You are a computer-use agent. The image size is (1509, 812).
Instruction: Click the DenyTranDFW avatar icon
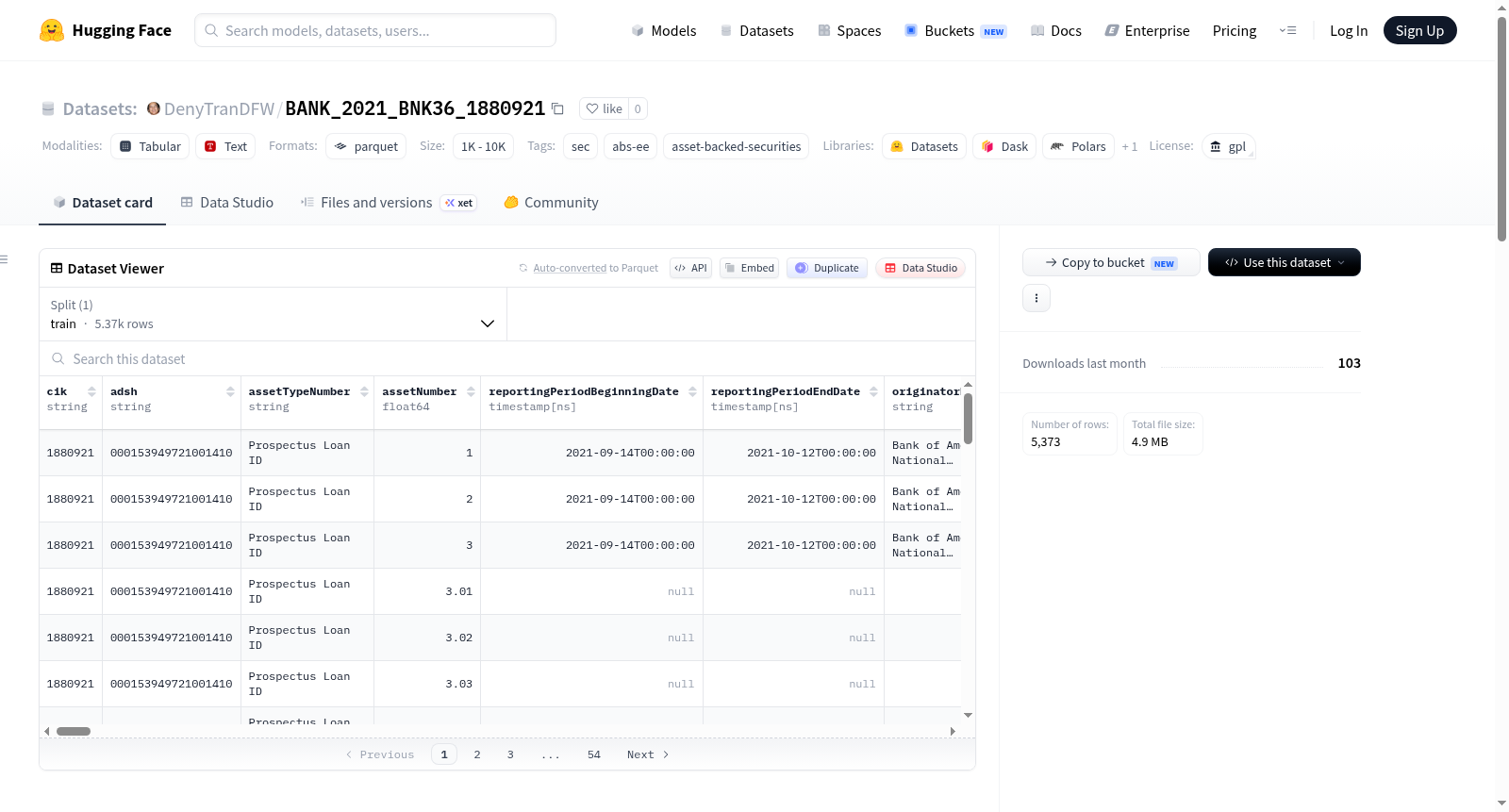154,108
